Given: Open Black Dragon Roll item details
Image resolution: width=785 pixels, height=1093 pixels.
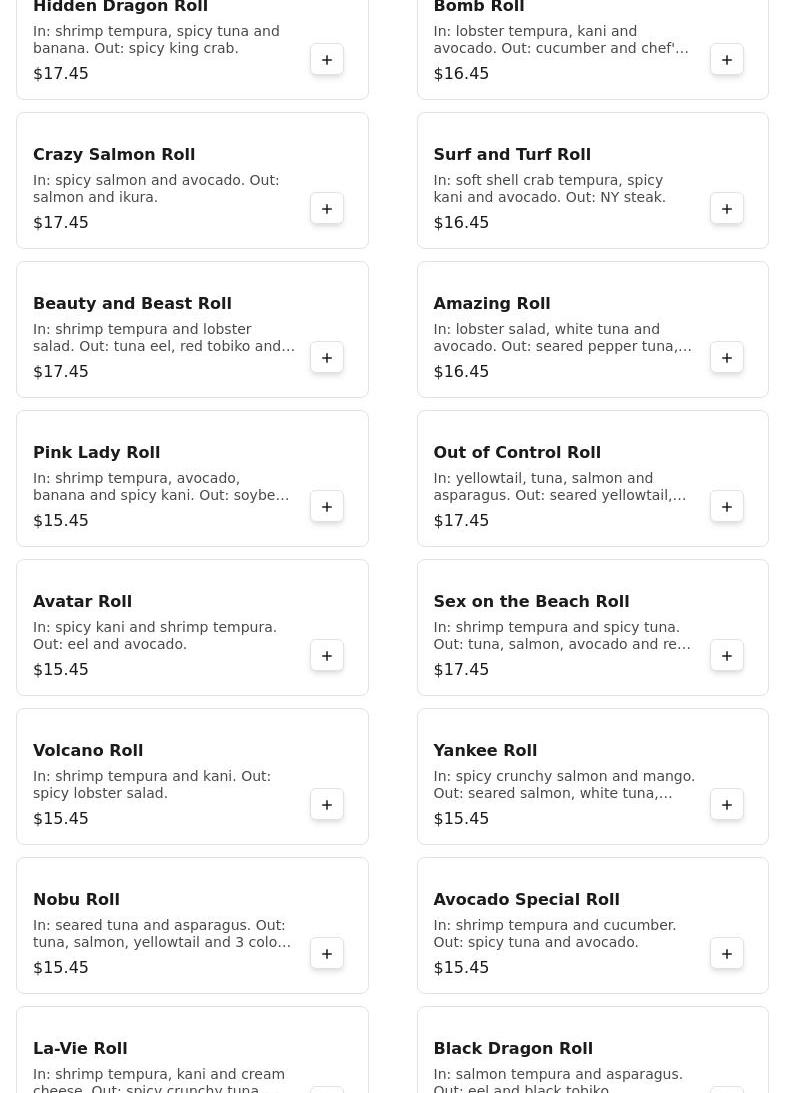Looking at the screenshot, I should click(513, 1049).
